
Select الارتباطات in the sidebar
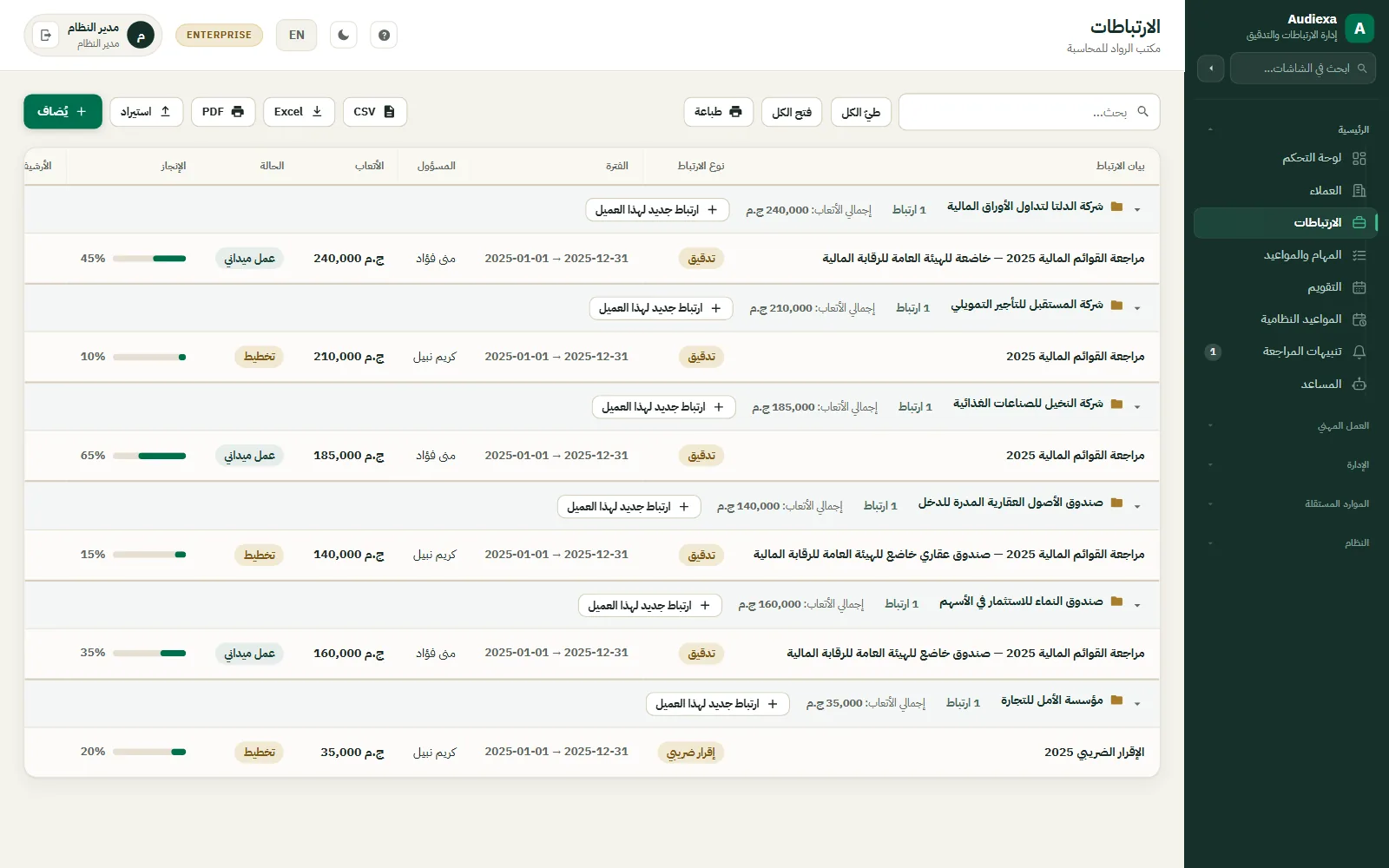pyautogui.click(x=1286, y=223)
